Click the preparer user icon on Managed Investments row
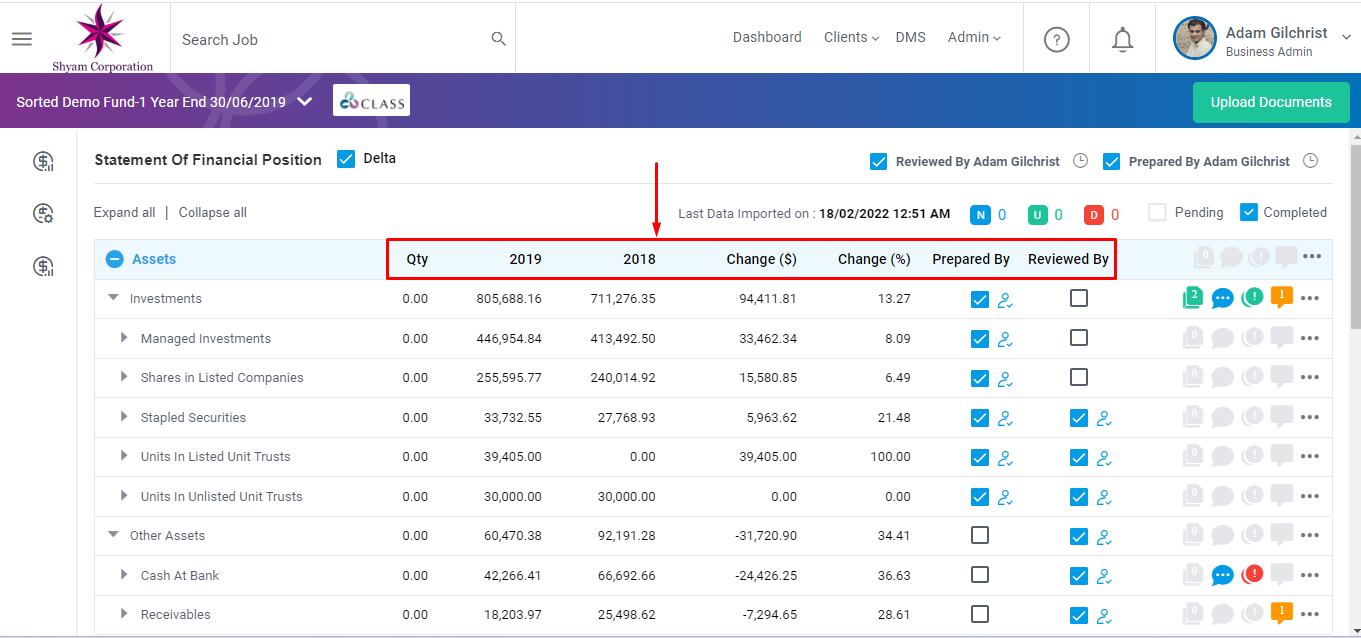The image size is (1361, 638). point(1006,339)
